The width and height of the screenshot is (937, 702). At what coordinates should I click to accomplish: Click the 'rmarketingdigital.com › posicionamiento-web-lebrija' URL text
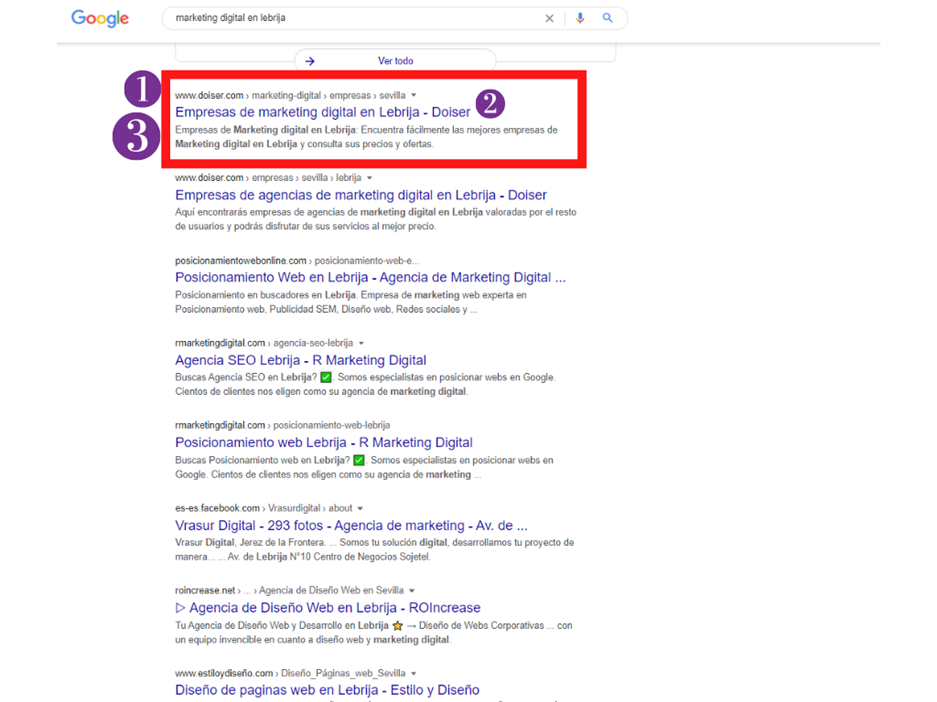(x=282, y=425)
